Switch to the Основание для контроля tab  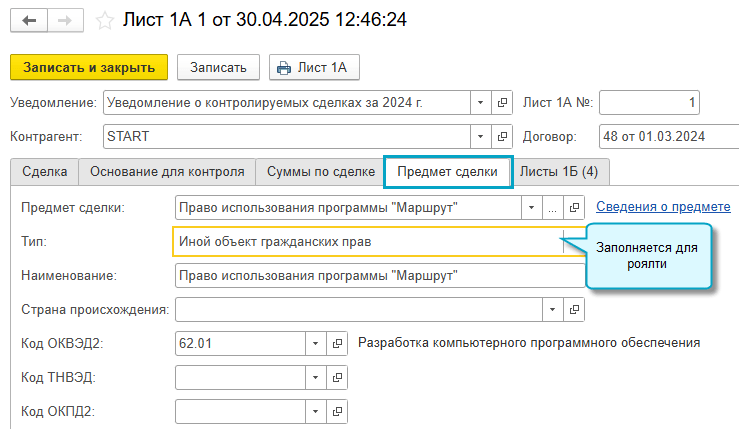(167, 172)
